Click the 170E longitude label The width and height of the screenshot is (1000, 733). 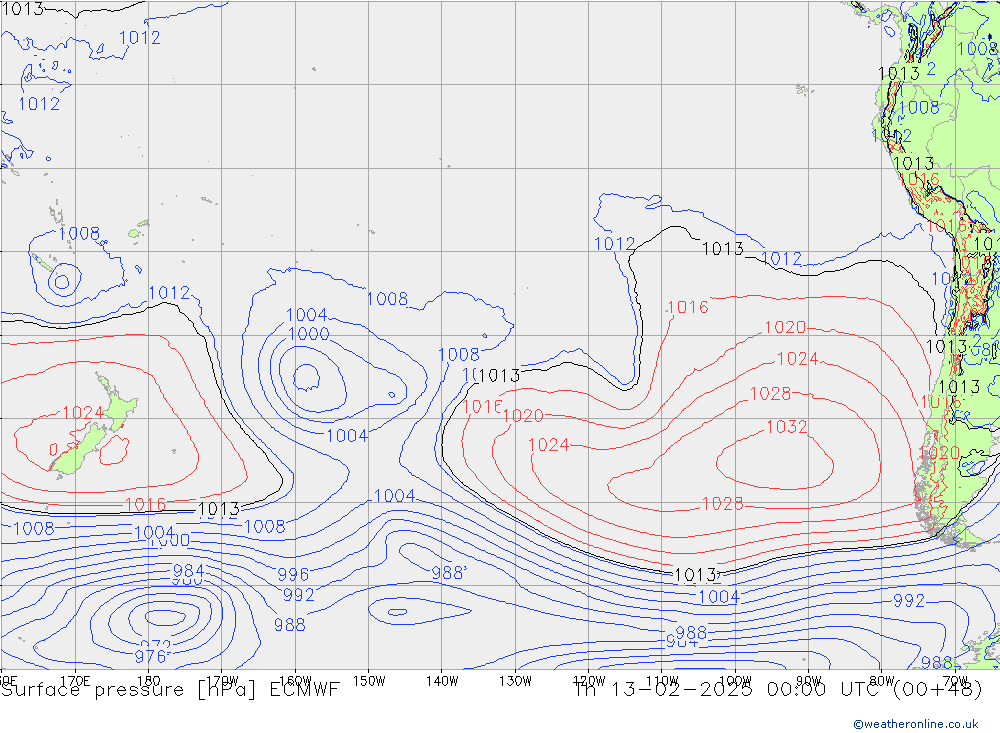click(75, 680)
